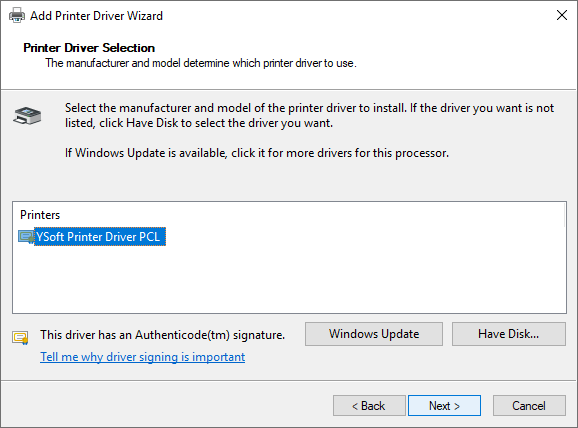Click the empty area in the Printers list
The height and width of the screenshot is (428, 578).
(x=289, y=280)
